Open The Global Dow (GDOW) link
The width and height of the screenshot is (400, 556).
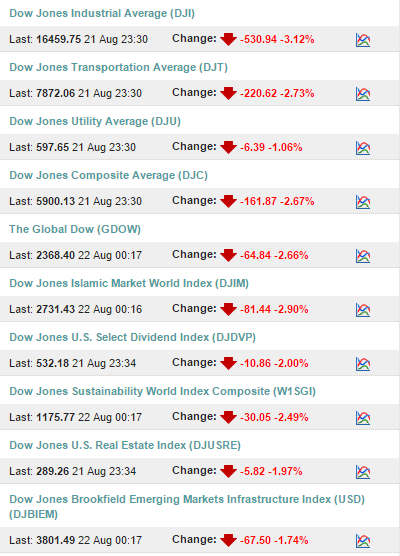coord(75,229)
